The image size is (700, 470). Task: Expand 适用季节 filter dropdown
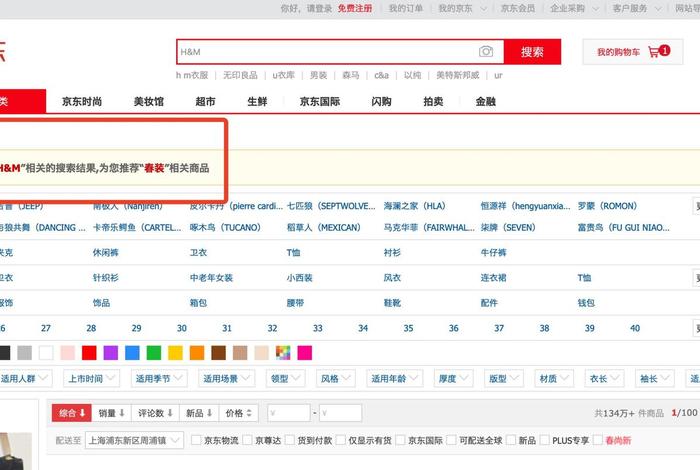point(159,378)
